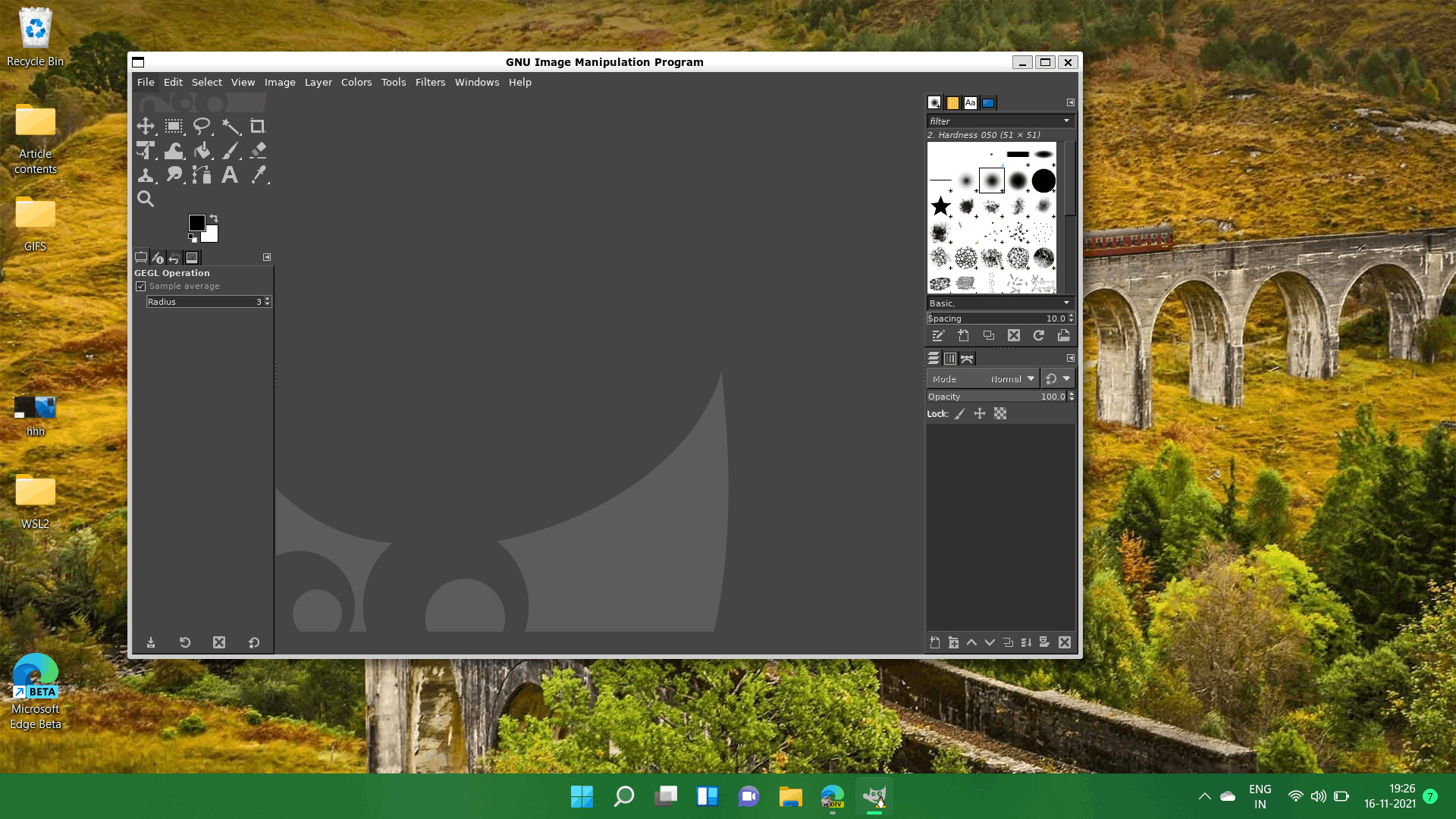Open the Patterns tab in the dock

(953, 102)
